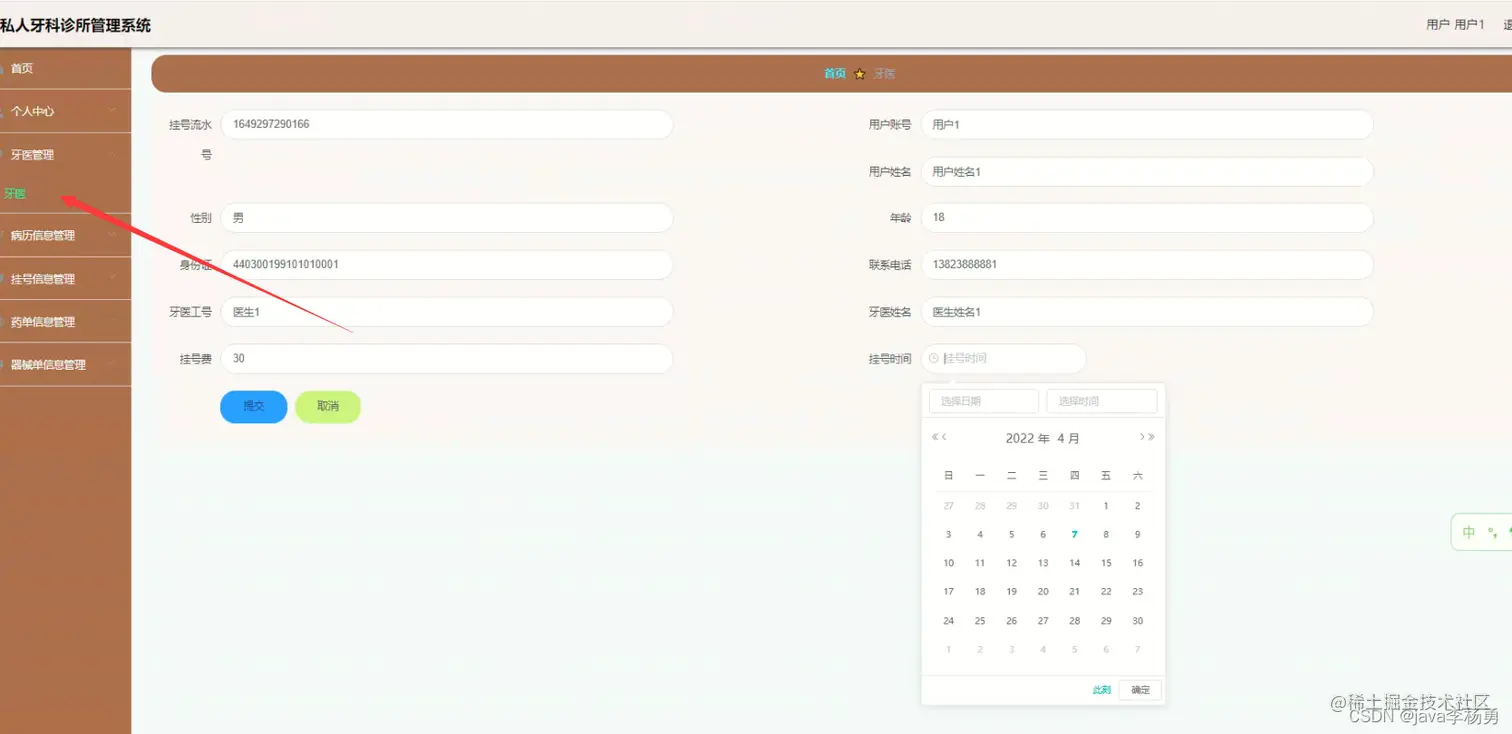Expand the 个人中心 sidebar menu arrow
This screenshot has width=1512, height=734.
(x=113, y=111)
